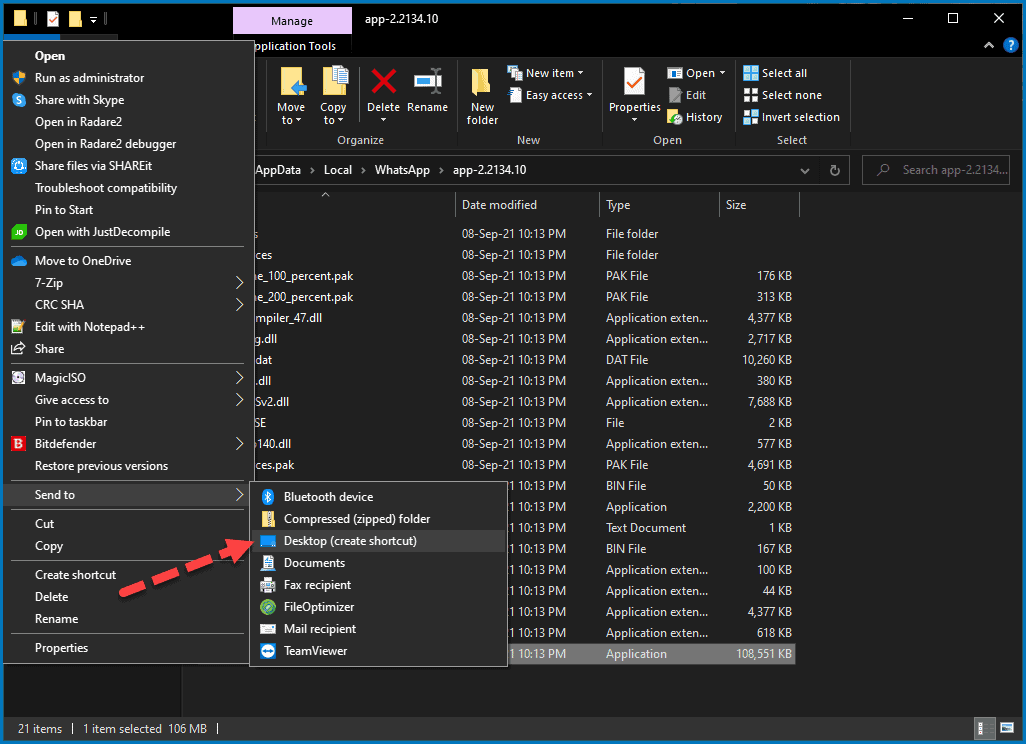Click Pin to taskbar
Image resolution: width=1026 pixels, height=744 pixels.
tap(128, 422)
